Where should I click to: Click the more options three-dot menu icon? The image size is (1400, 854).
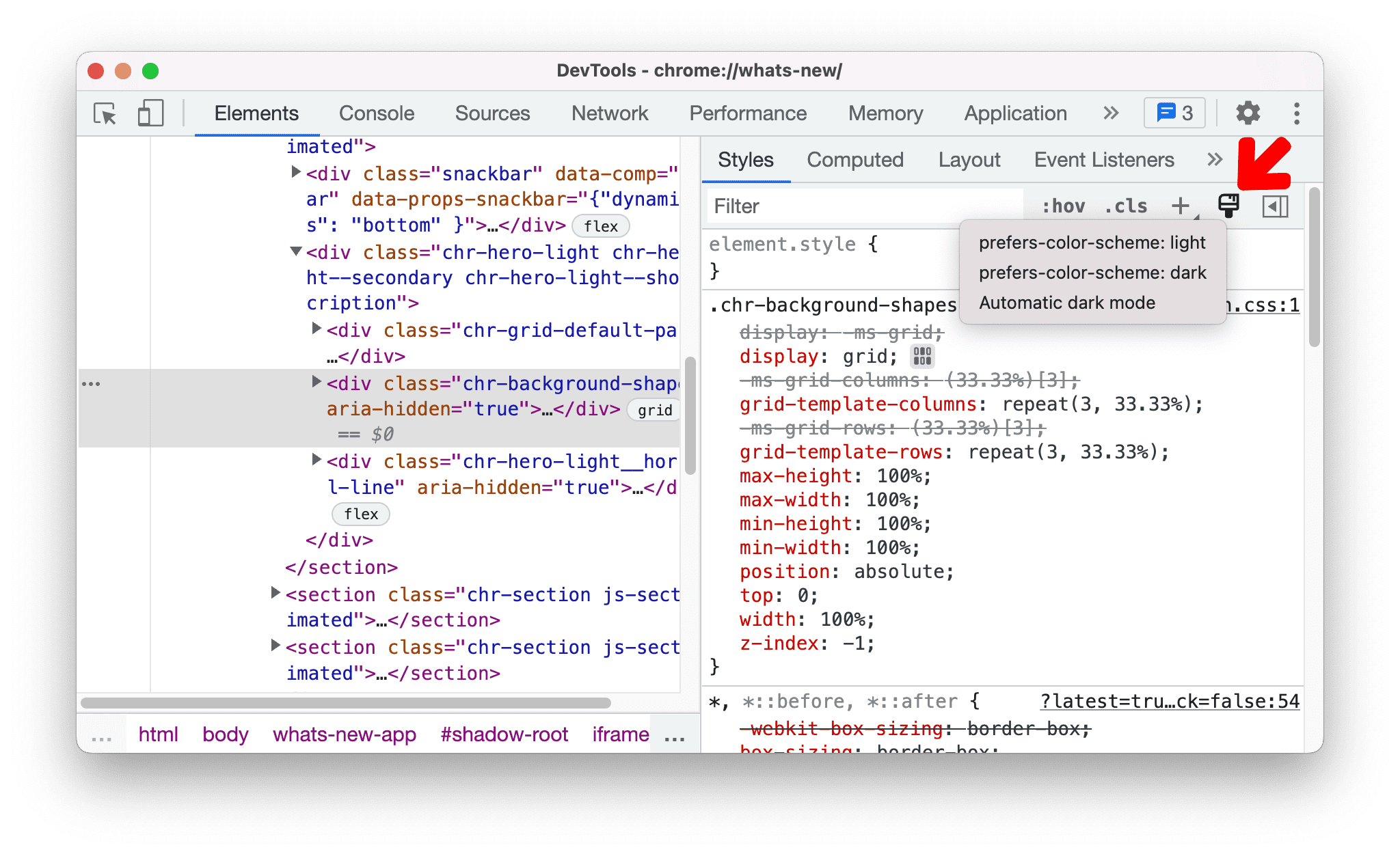[1295, 112]
